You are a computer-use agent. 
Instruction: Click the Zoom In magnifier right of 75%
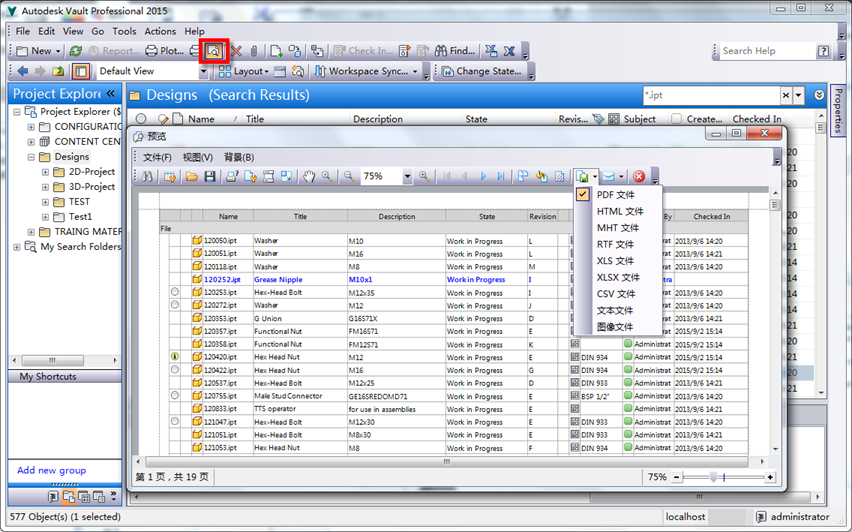[x=424, y=176]
